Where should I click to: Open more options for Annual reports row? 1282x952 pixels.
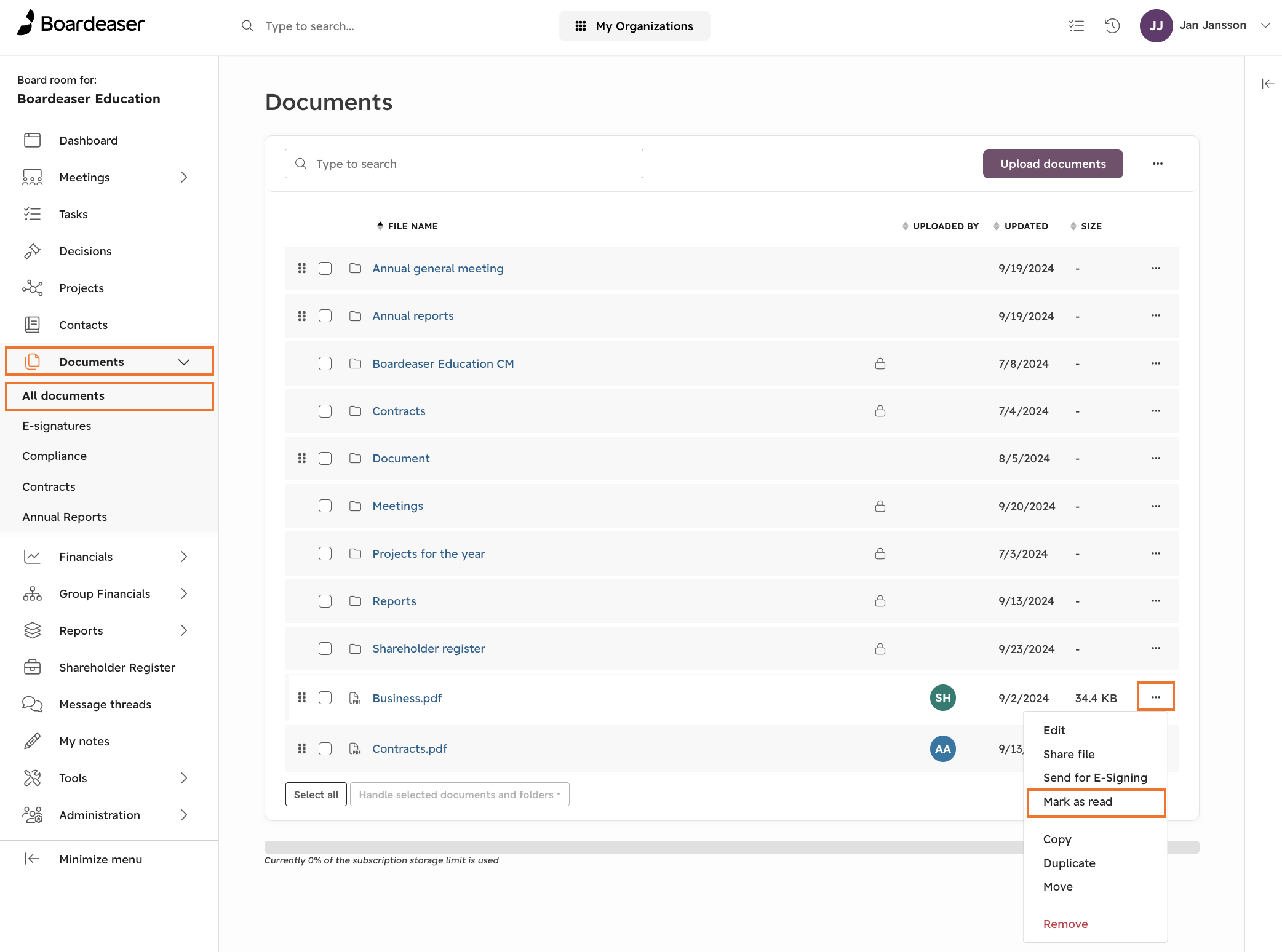tap(1156, 315)
